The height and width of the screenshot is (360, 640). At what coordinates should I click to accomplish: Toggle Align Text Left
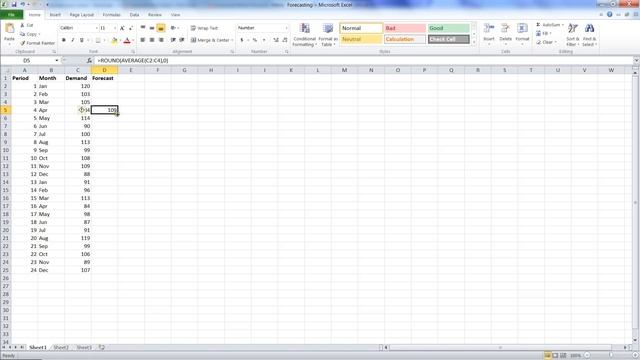(143, 40)
